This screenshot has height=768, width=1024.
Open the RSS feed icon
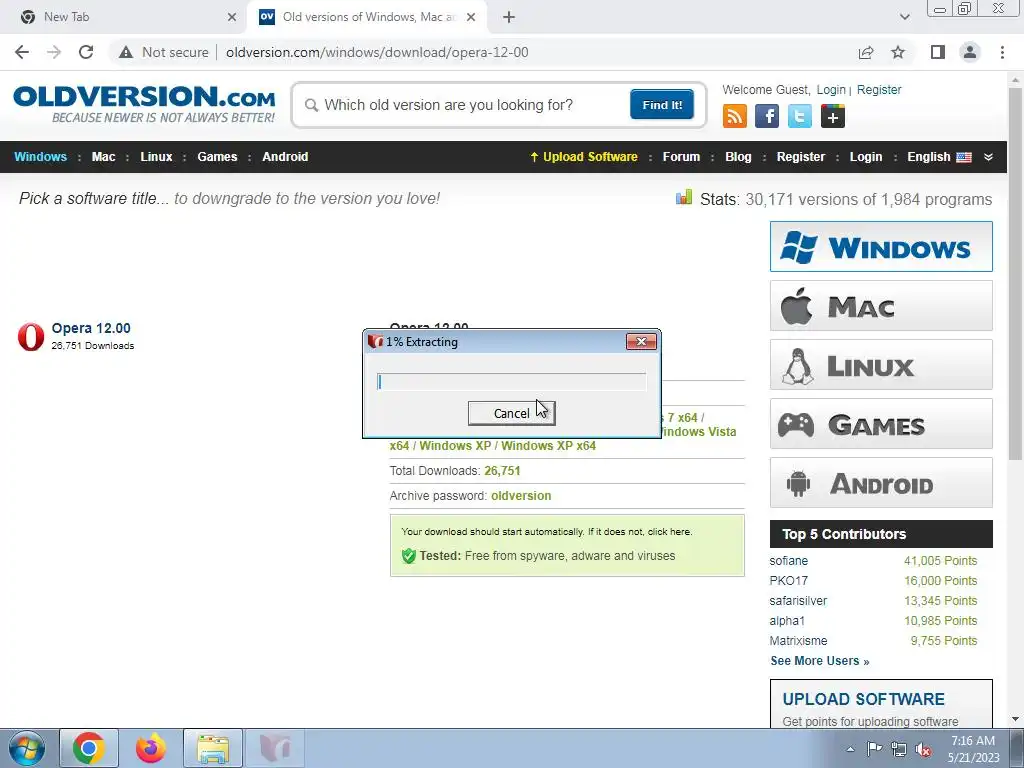[735, 116]
